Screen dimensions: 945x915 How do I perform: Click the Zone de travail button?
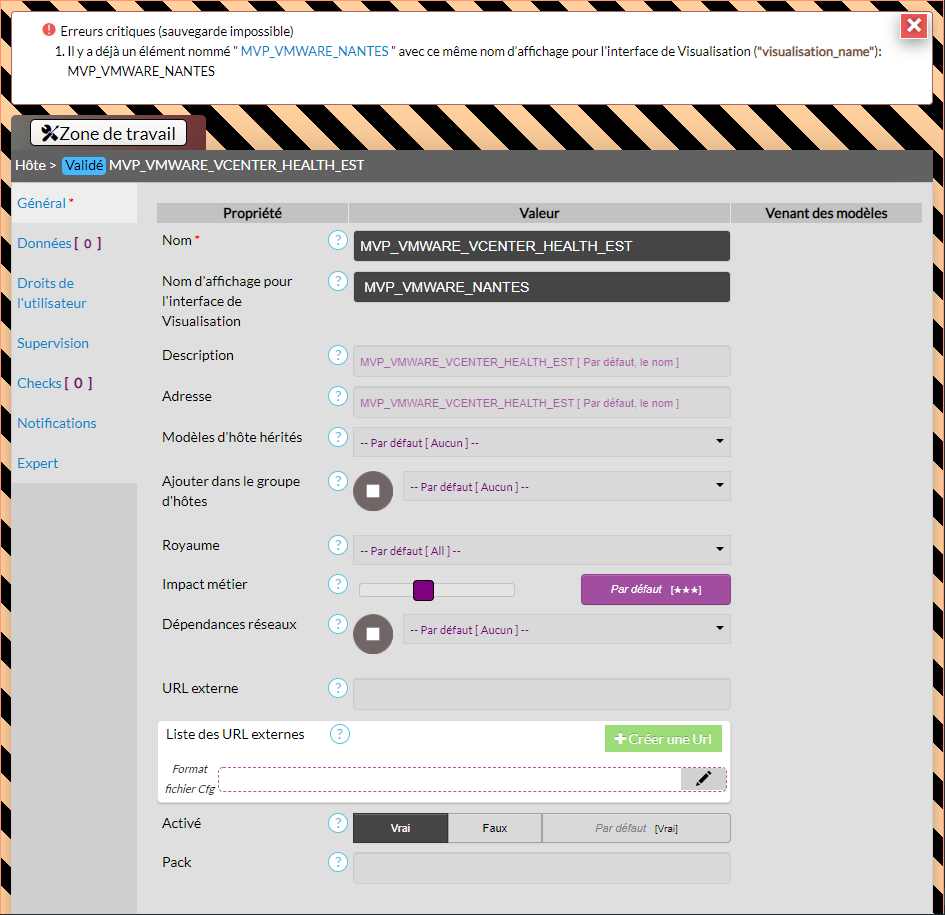point(108,133)
